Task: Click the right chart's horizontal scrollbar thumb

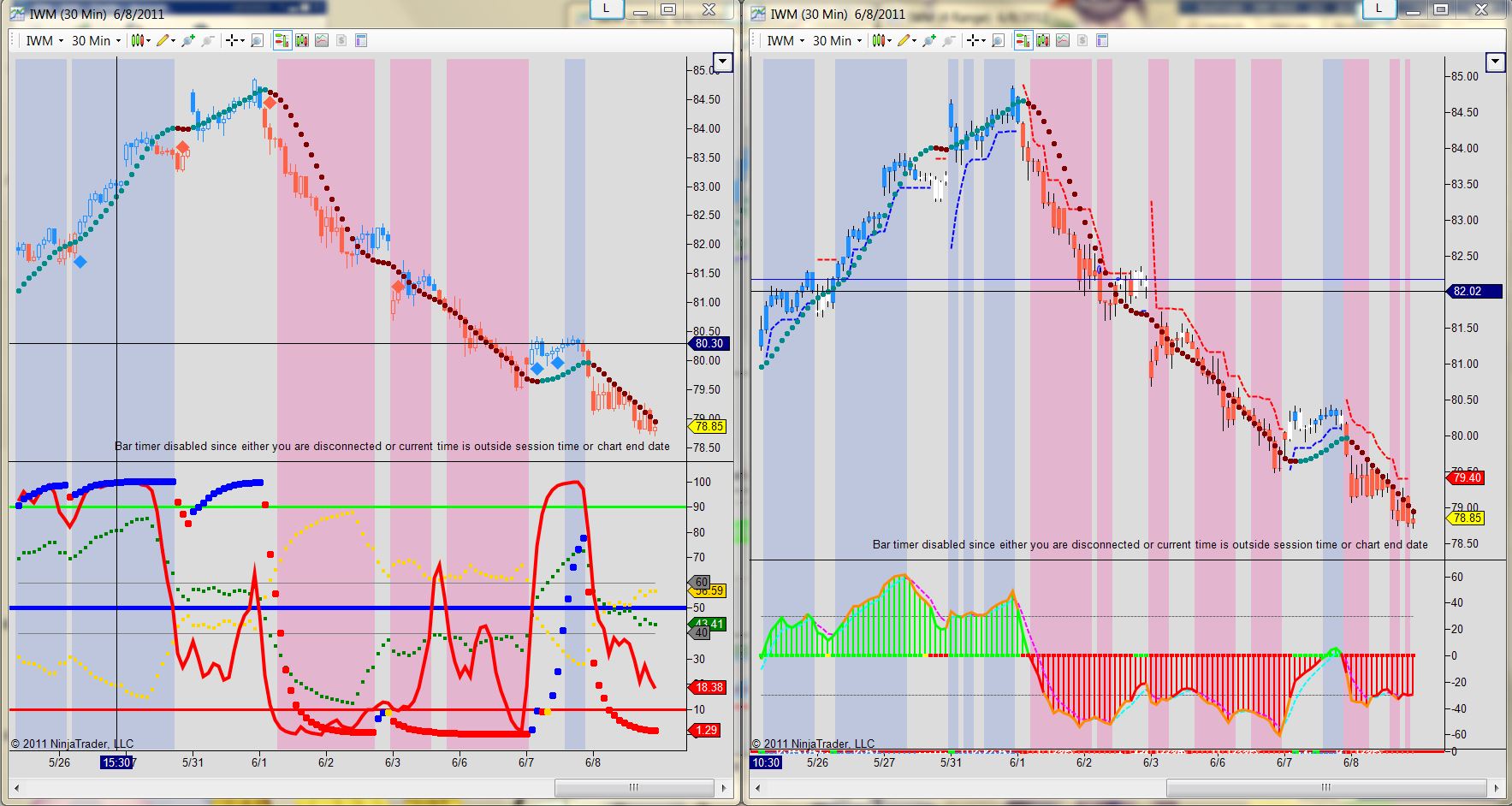Action: (x=1325, y=787)
